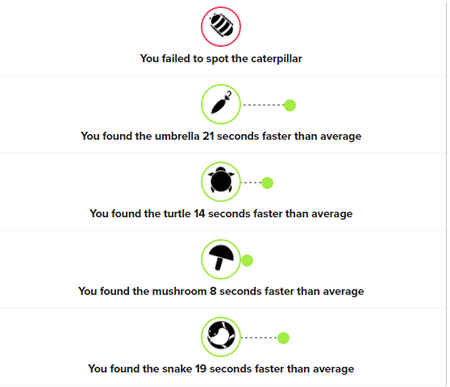Click the vertical scrollbar on right edge
The height and width of the screenshot is (387, 450).
(x=447, y=193)
